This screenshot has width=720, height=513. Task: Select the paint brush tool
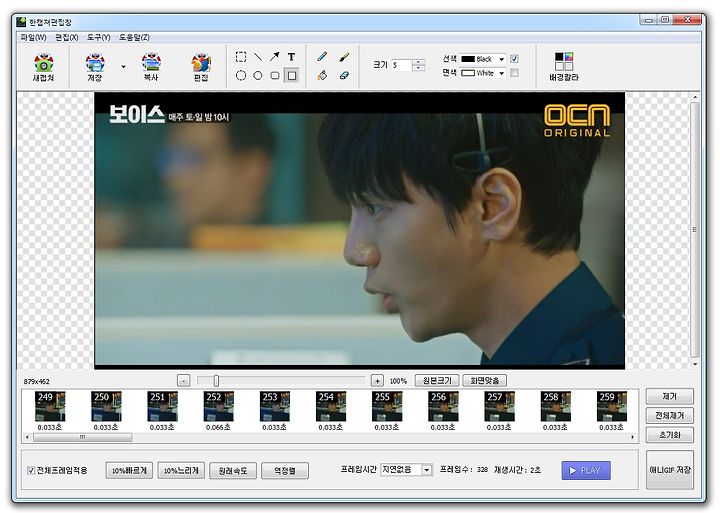344,57
